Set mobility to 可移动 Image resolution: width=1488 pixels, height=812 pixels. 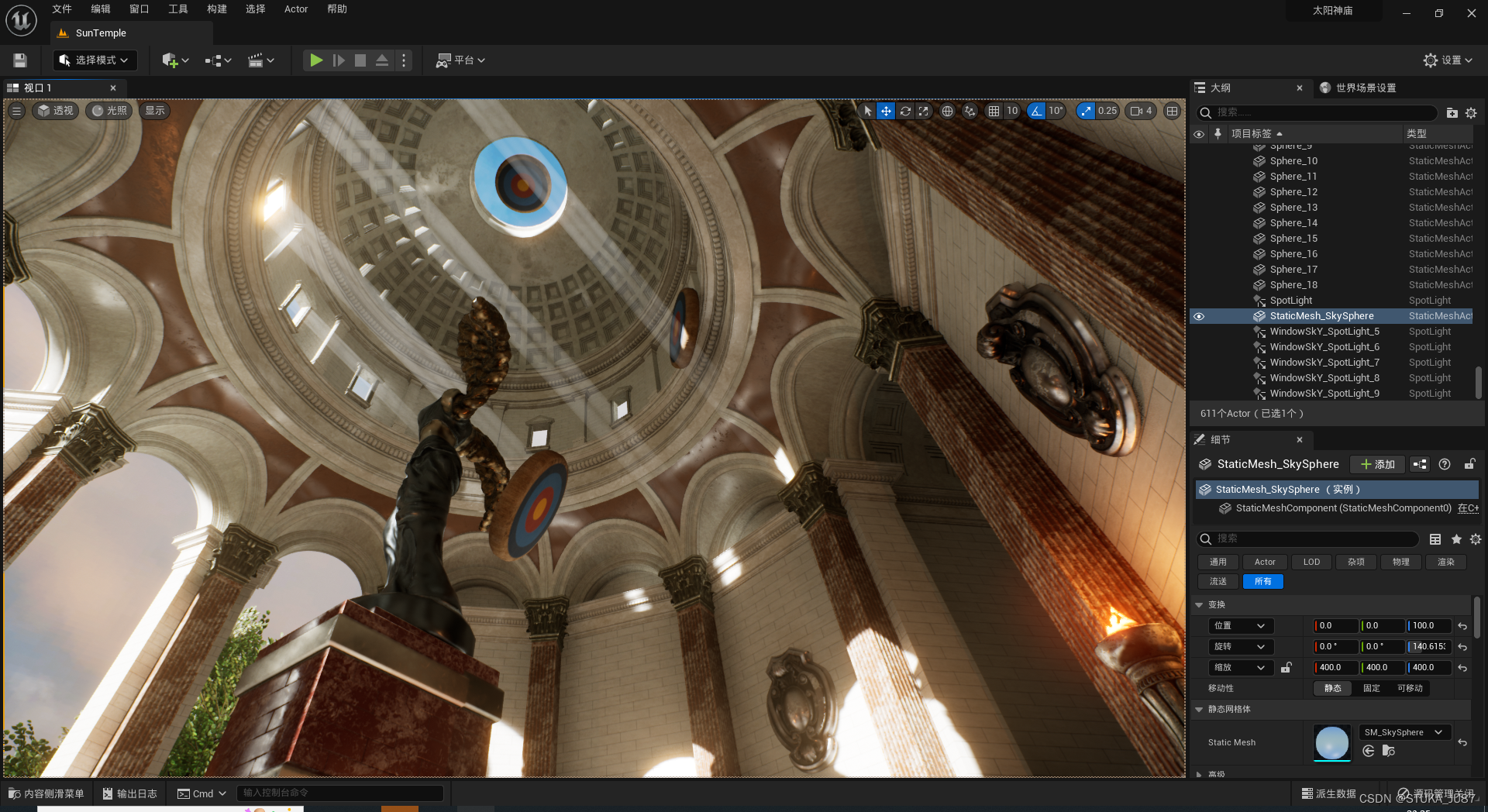pyautogui.click(x=1409, y=688)
